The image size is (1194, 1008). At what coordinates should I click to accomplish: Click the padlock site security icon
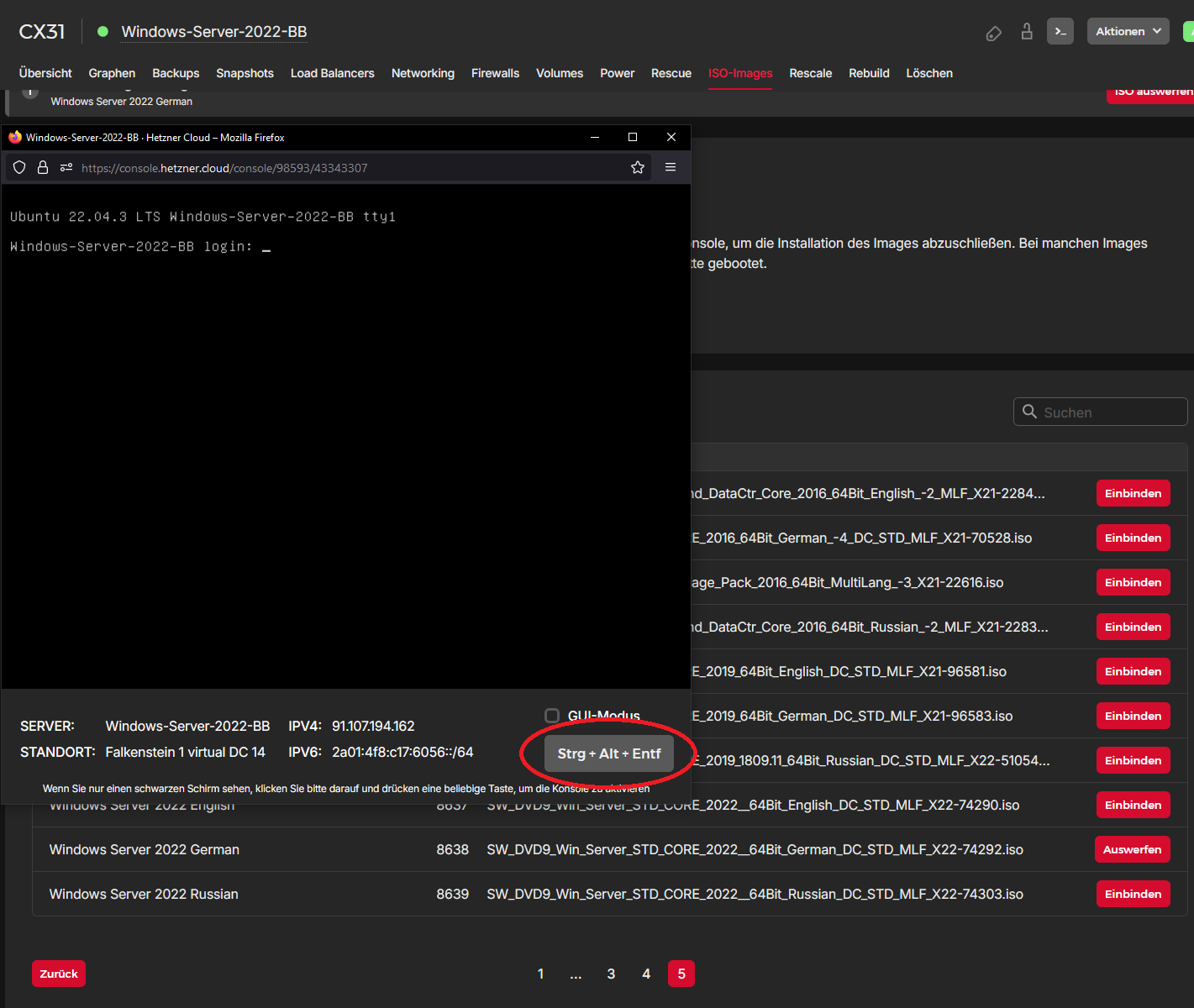pos(43,167)
